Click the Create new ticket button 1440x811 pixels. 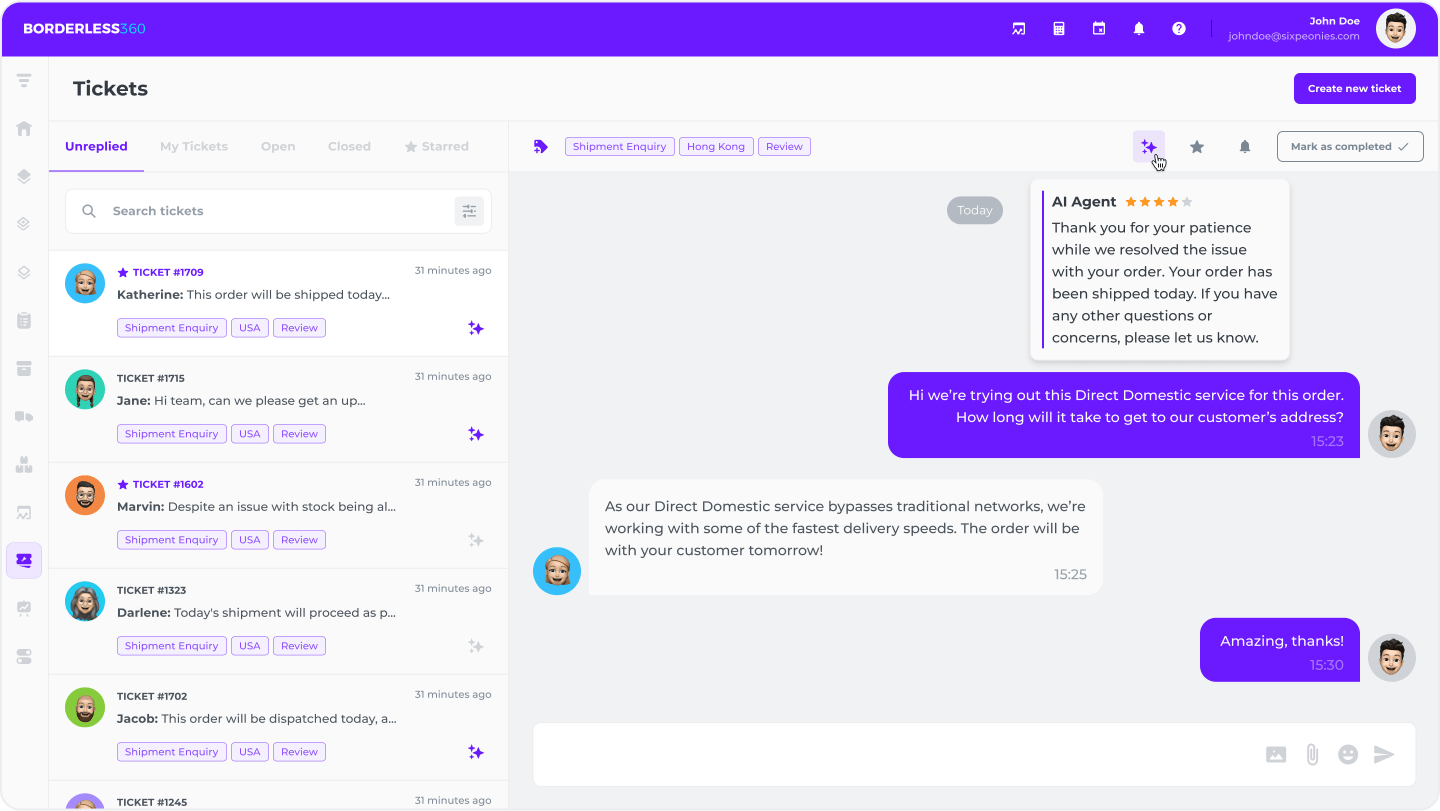point(1354,88)
